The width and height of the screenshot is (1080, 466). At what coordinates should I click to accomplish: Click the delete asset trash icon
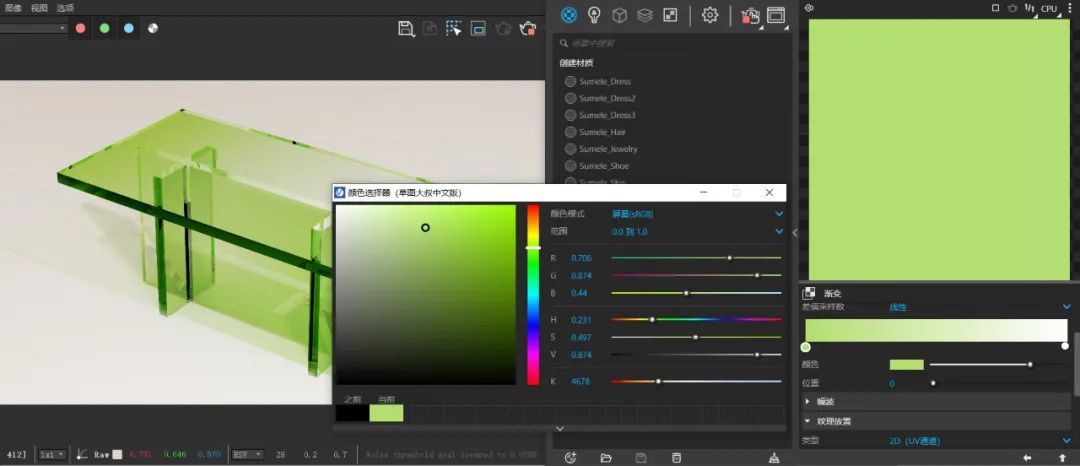(676, 458)
